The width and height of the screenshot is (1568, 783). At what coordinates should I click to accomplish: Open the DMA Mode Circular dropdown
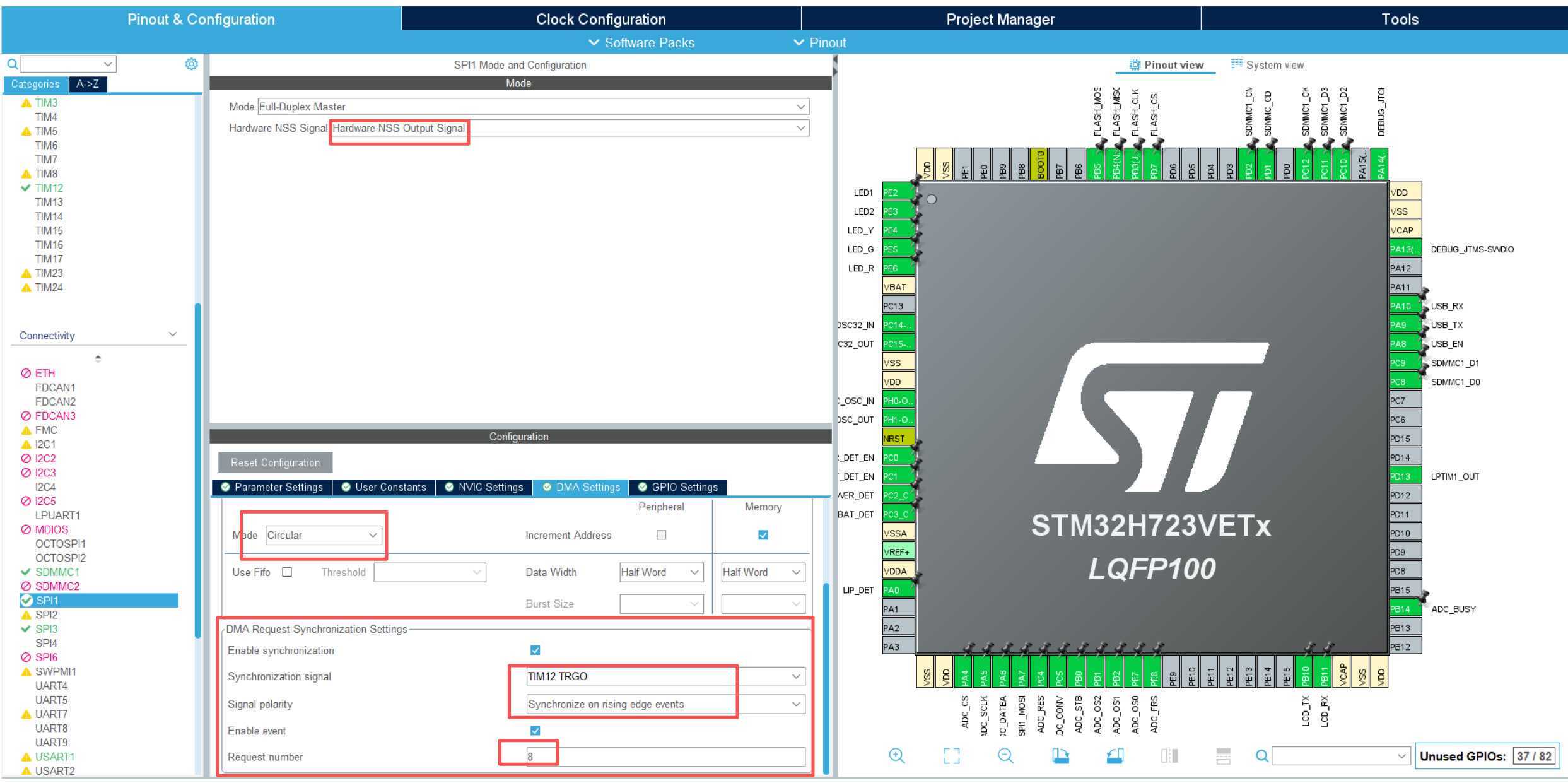324,535
